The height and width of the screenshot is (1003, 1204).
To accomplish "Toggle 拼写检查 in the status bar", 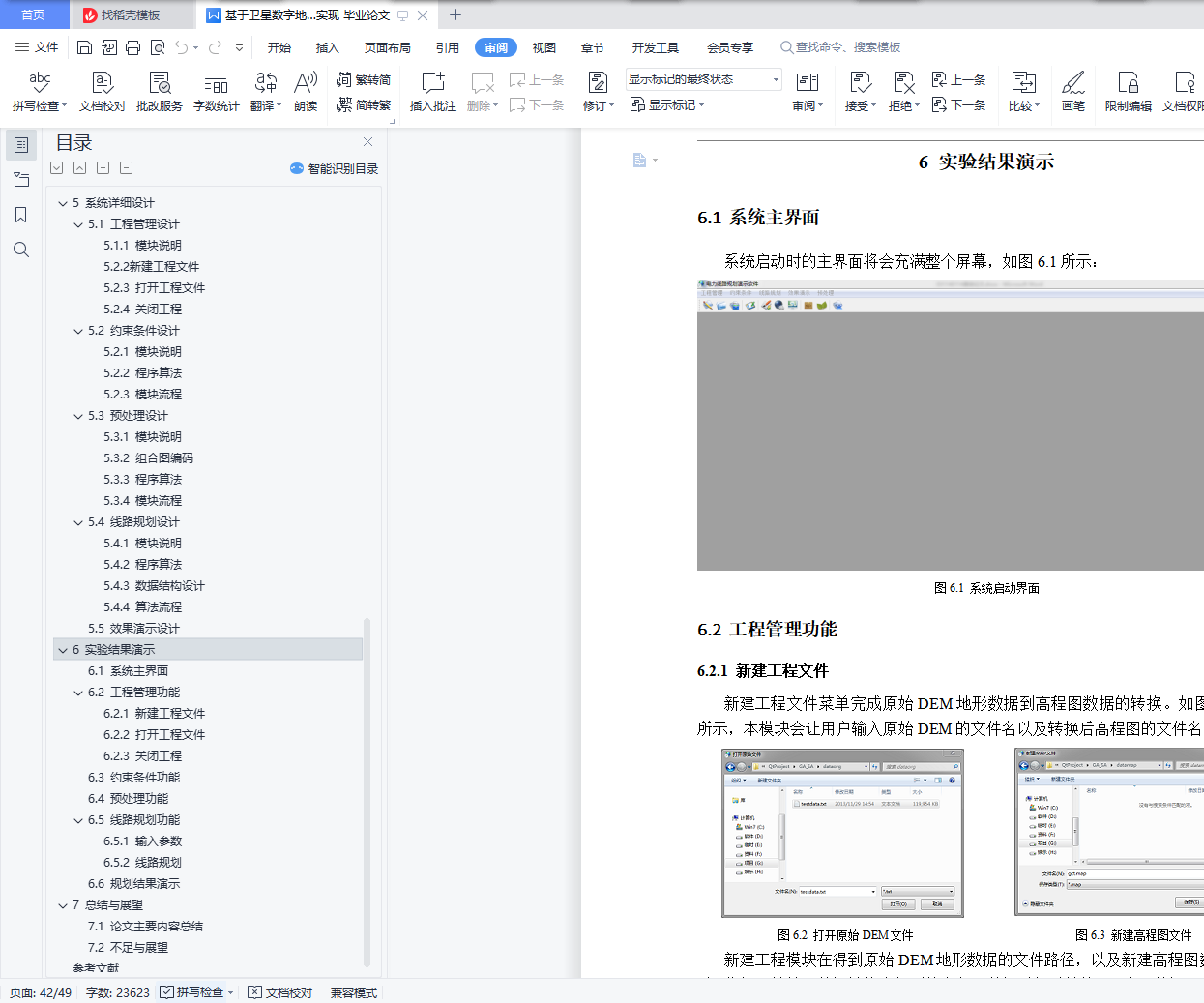I will (x=196, y=992).
